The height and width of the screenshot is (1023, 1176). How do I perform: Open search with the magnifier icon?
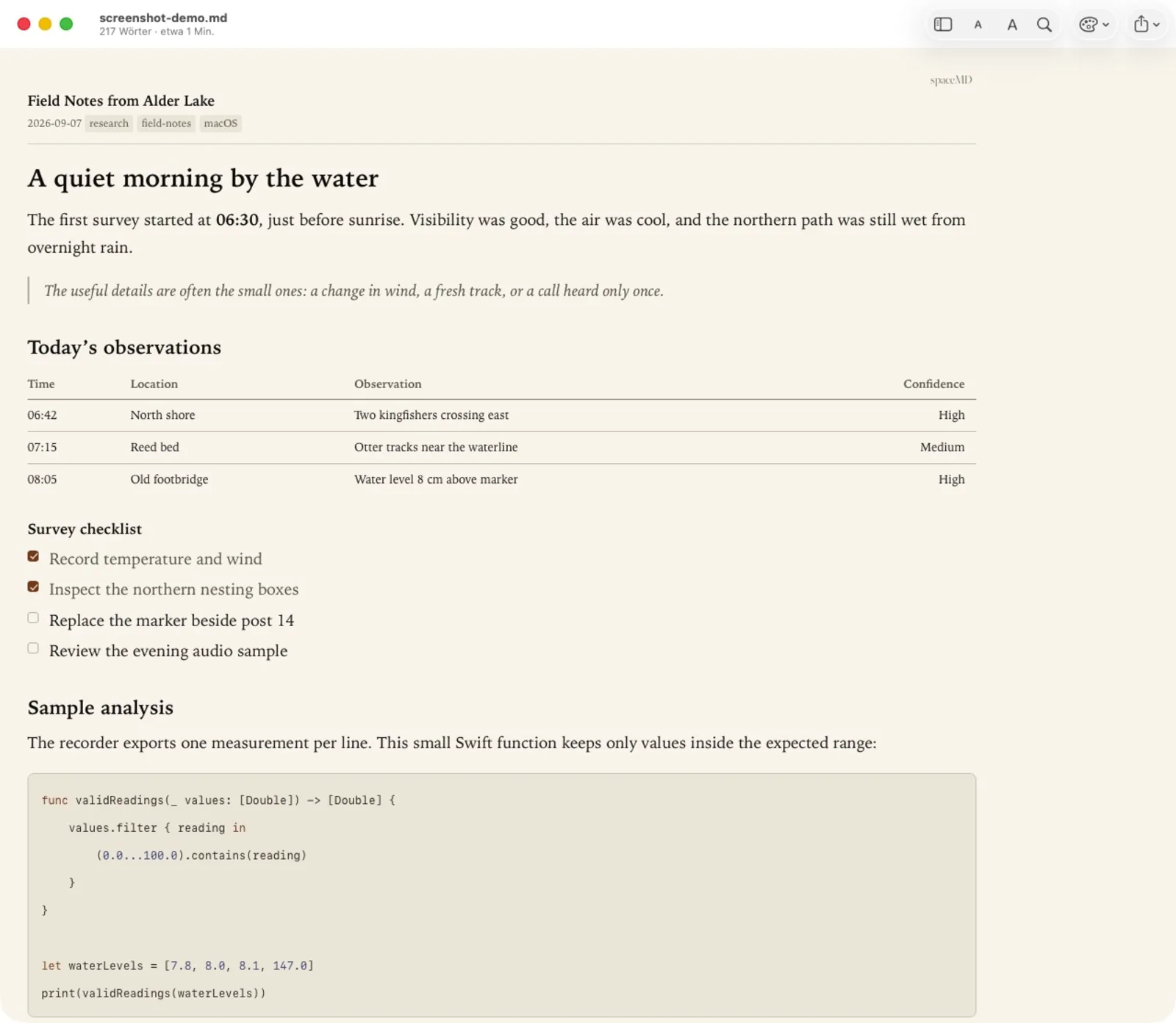[1044, 25]
